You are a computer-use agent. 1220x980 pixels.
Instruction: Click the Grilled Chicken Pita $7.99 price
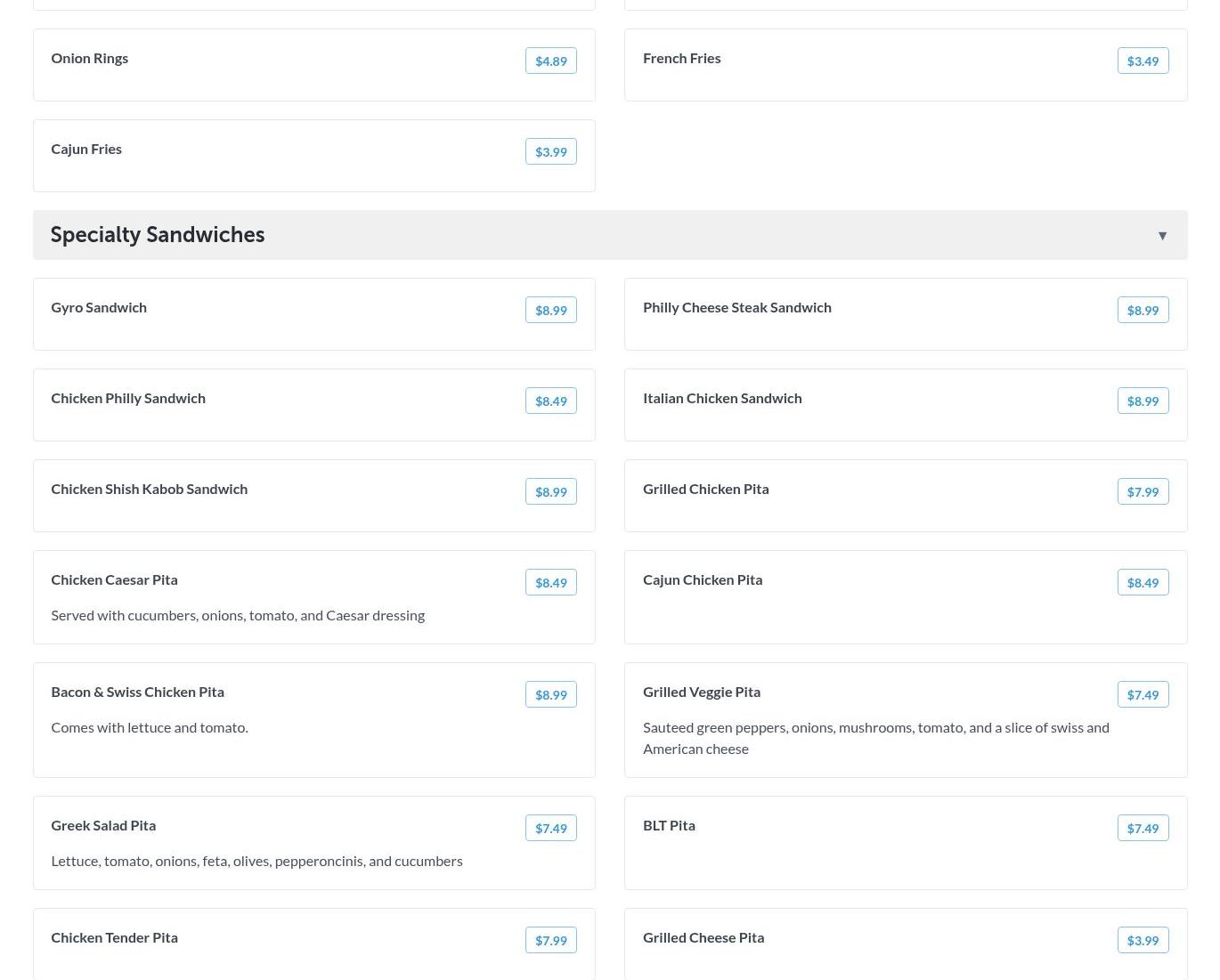(x=1143, y=492)
